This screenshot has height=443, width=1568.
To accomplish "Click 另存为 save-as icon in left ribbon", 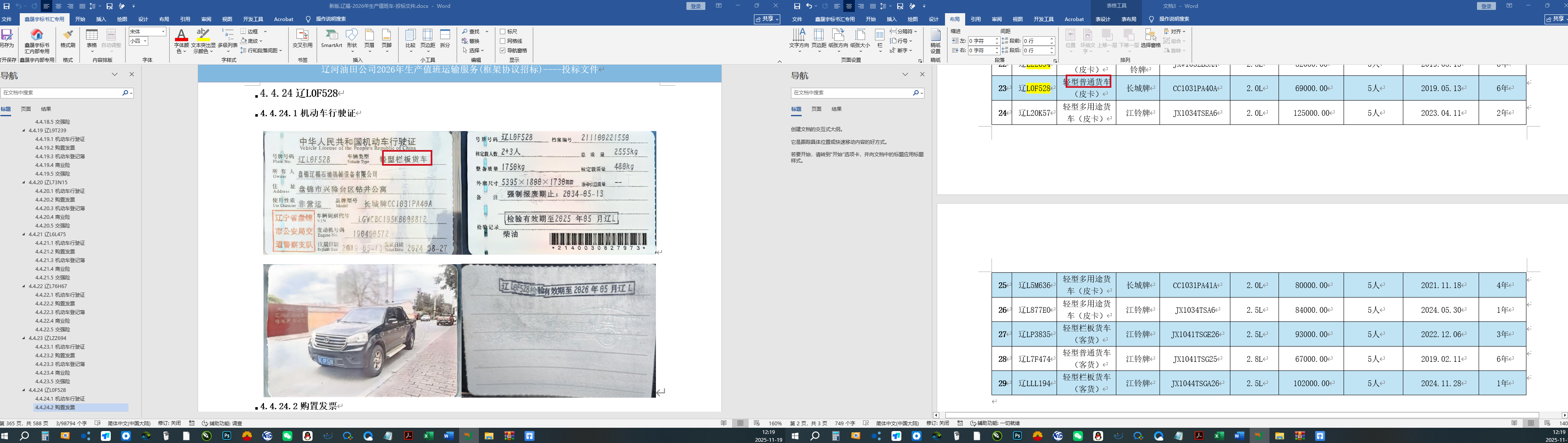I will pos(7,39).
